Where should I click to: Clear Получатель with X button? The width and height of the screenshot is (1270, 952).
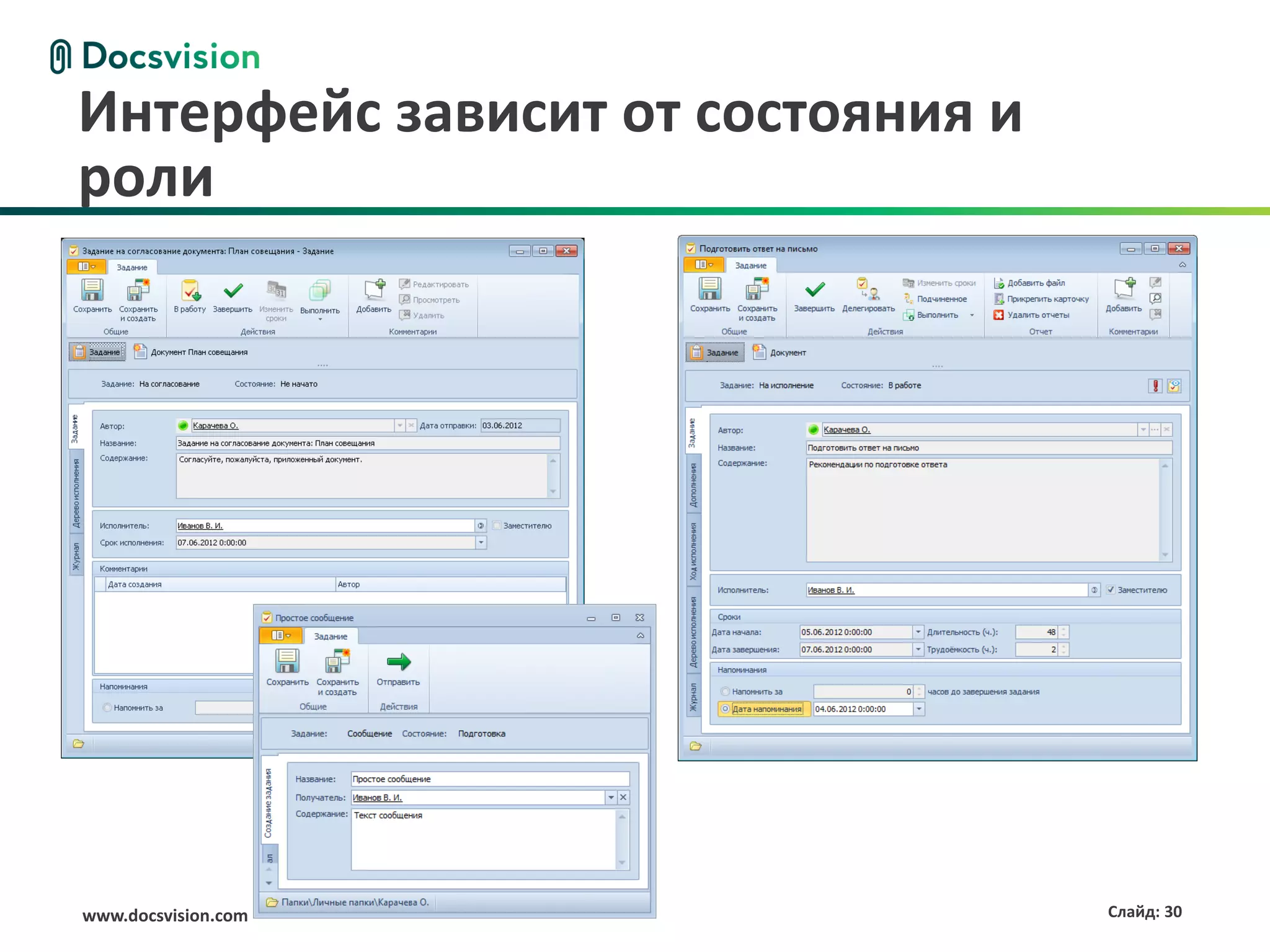[624, 797]
